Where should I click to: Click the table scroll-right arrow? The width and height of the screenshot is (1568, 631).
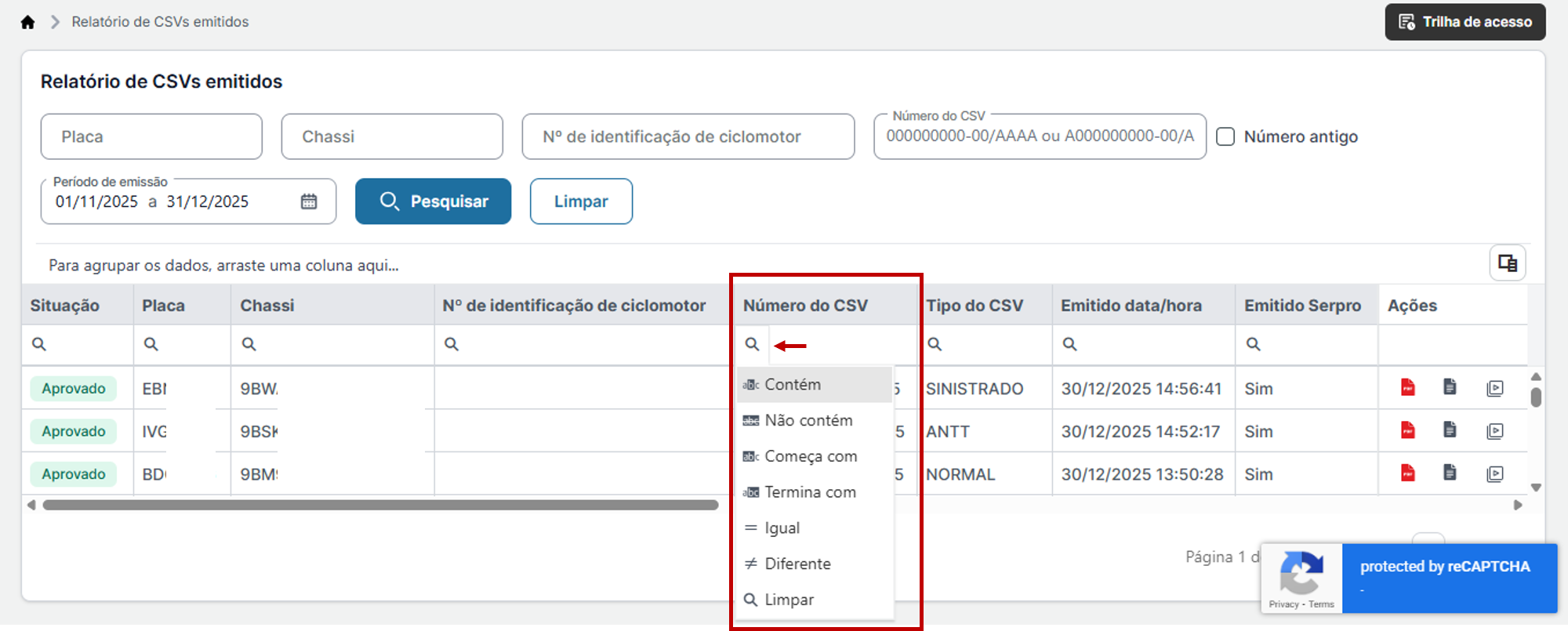click(1518, 506)
